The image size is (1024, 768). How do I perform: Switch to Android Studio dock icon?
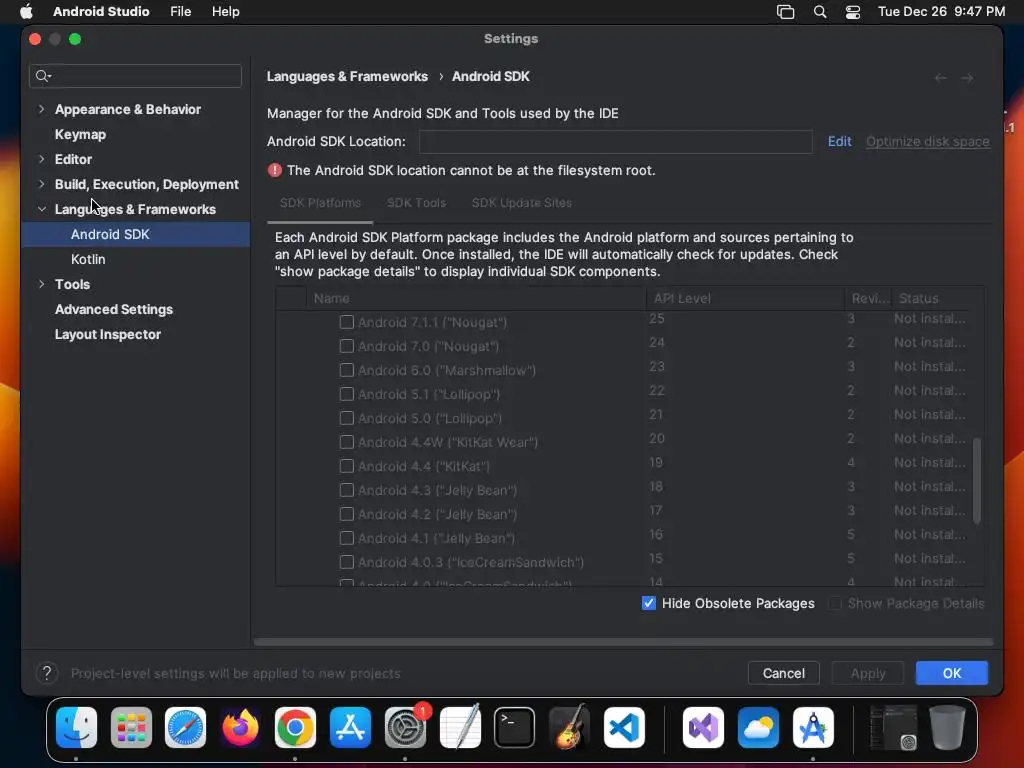(x=813, y=728)
